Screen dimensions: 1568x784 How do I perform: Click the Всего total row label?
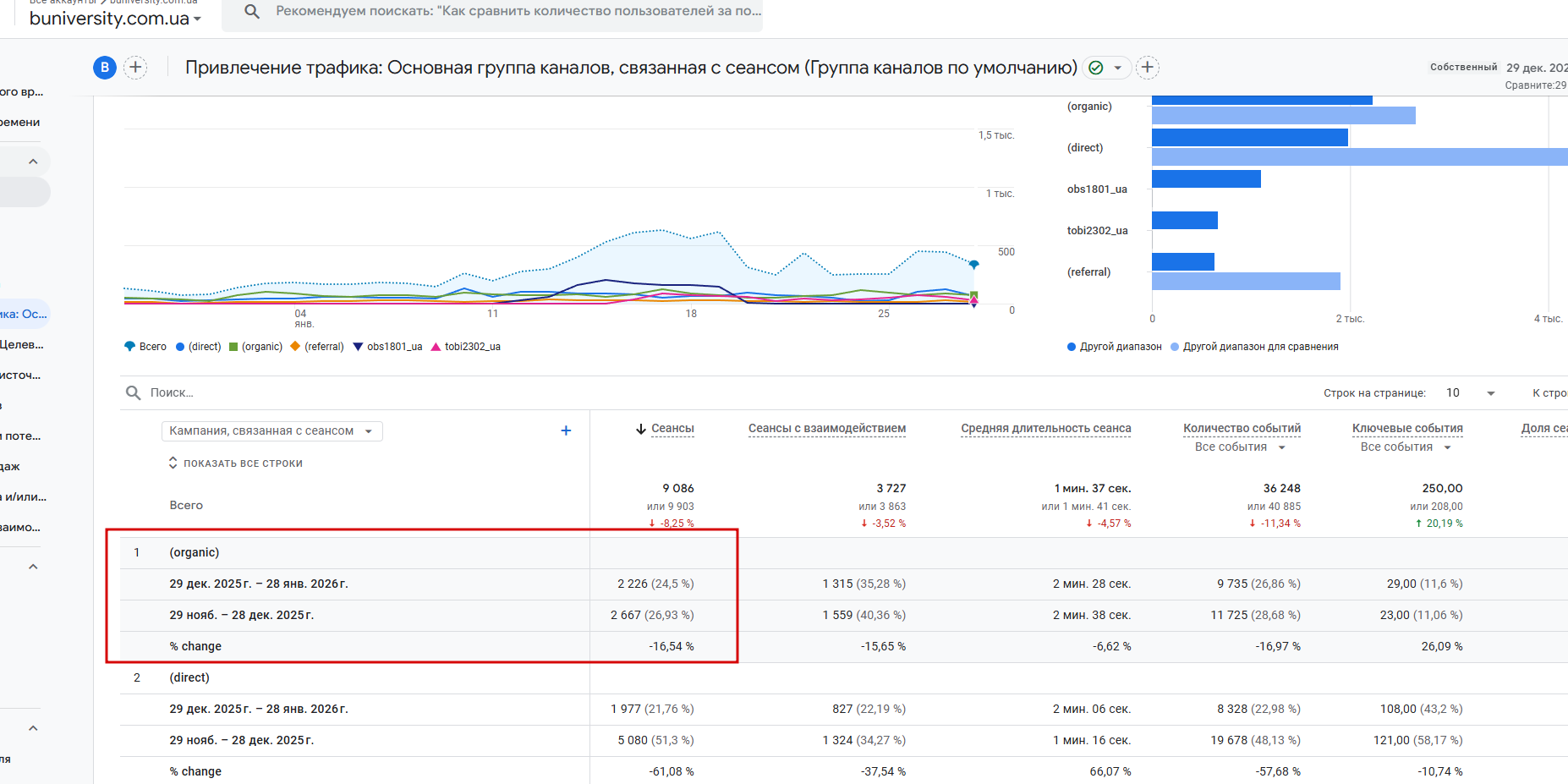coord(186,506)
